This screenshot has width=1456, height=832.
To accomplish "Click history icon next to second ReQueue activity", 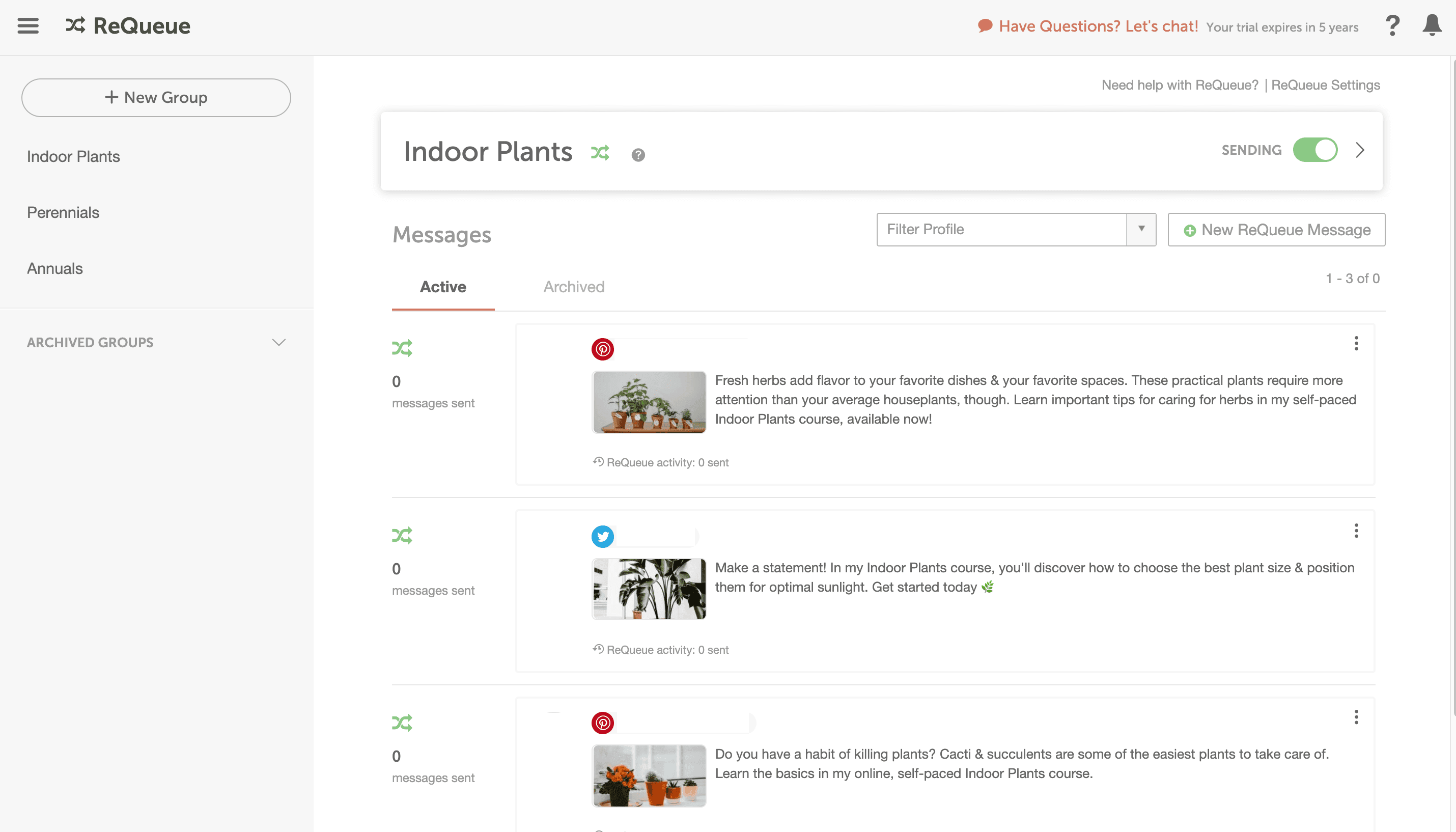I will (598, 649).
